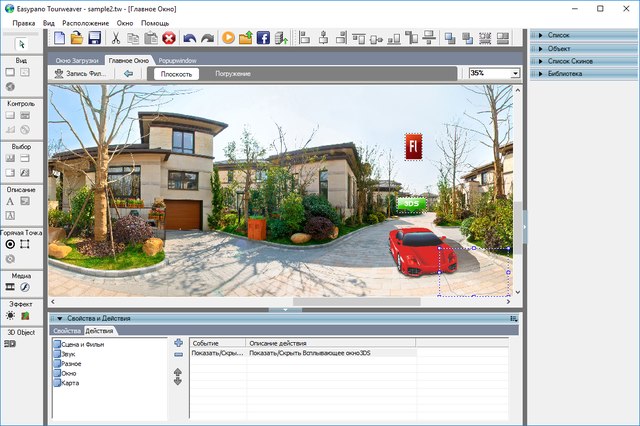Image resolution: width=640 pixels, height=426 pixels.
Task: Open the Окно menu
Action: click(125, 23)
